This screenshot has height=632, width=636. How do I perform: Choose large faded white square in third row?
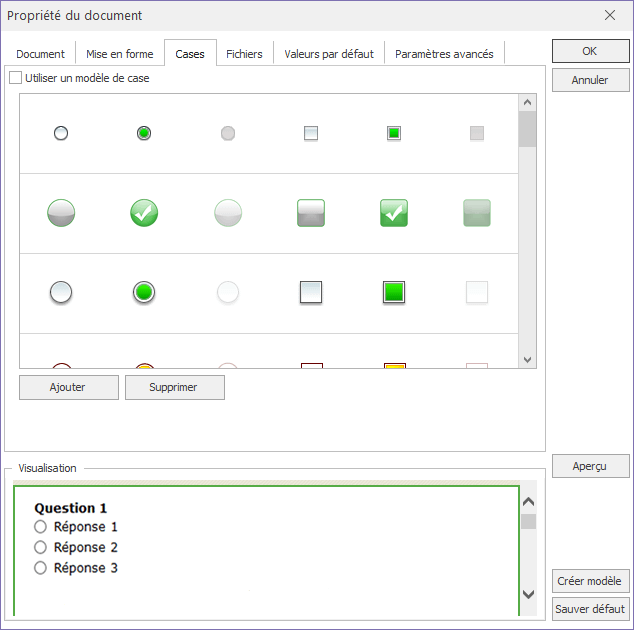click(477, 292)
